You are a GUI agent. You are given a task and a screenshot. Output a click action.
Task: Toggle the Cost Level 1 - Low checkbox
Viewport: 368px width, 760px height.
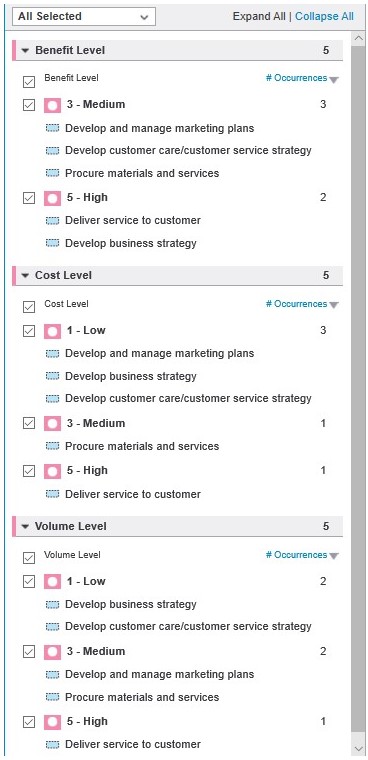point(29,331)
